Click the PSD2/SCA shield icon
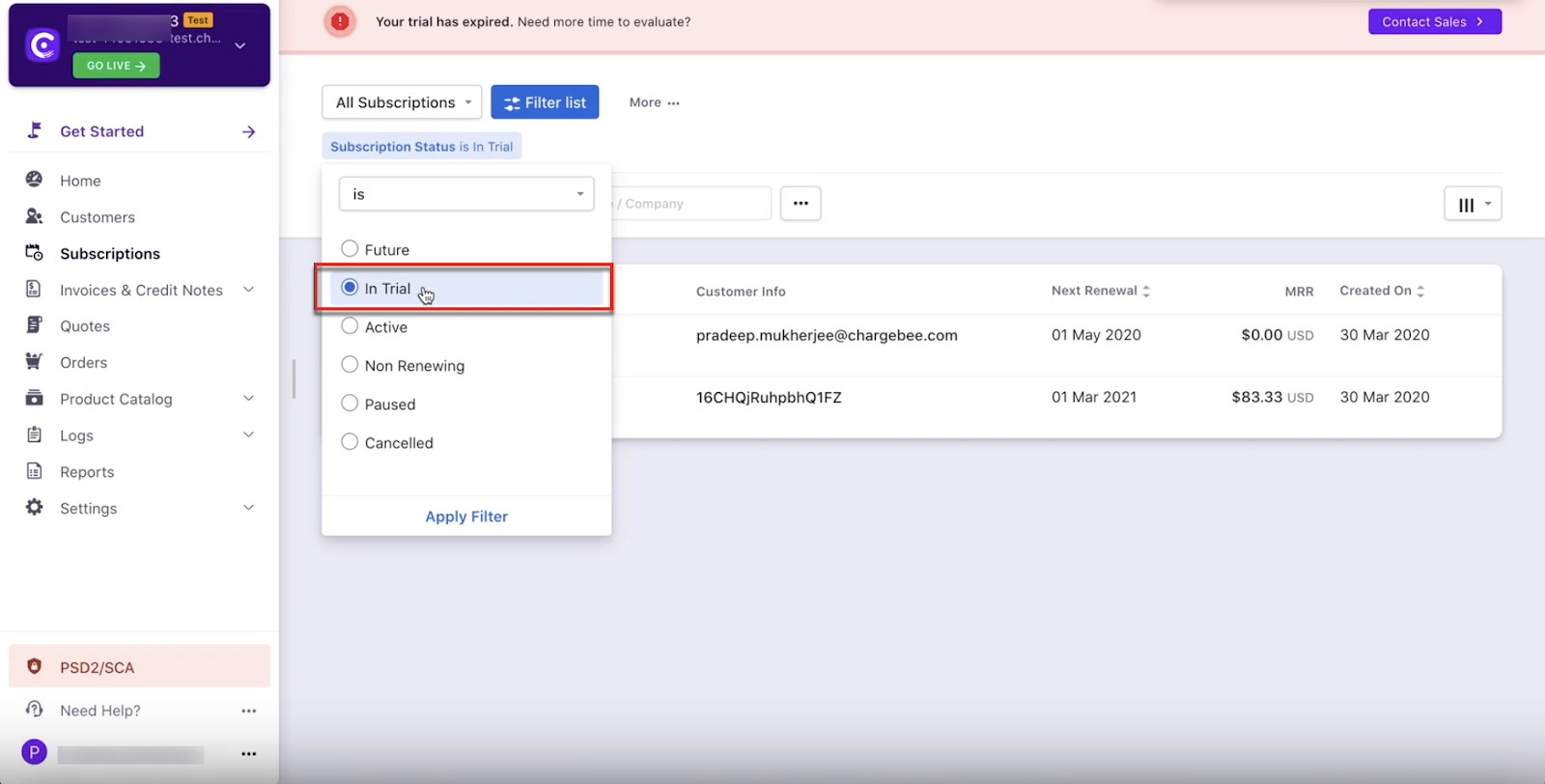This screenshot has width=1545, height=784. pyautogui.click(x=34, y=666)
